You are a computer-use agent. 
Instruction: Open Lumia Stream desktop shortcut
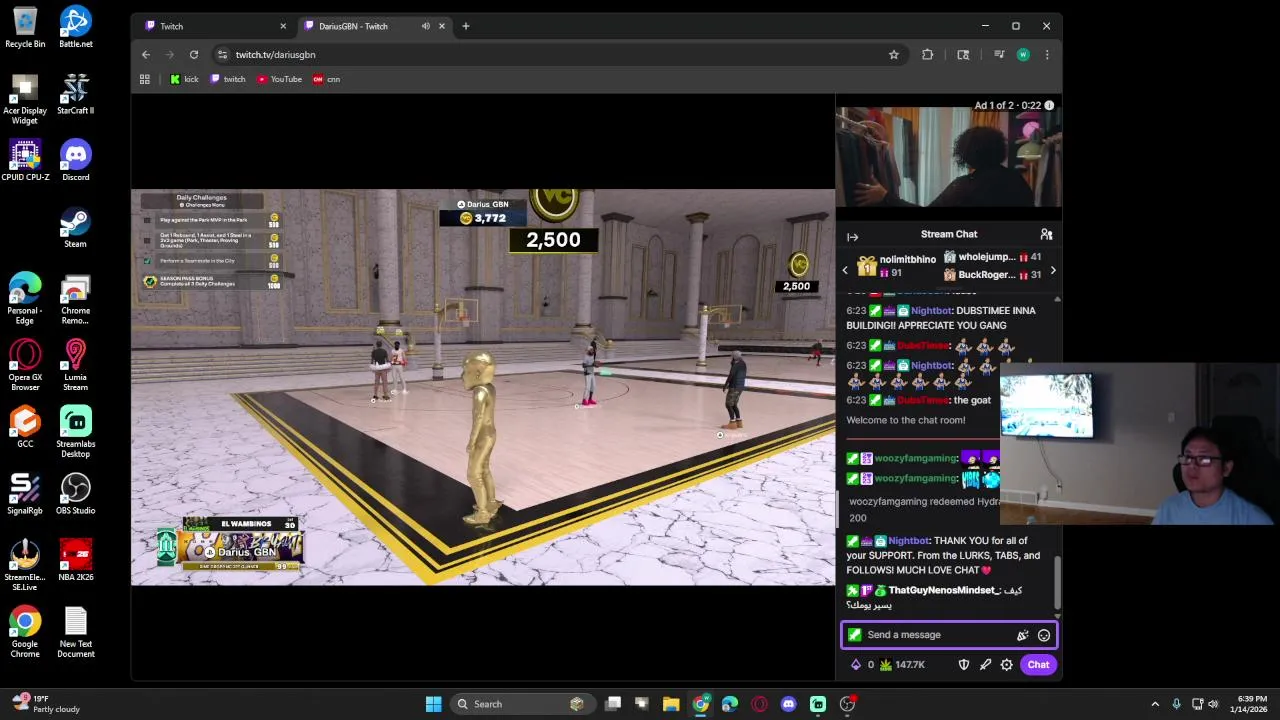point(76,366)
